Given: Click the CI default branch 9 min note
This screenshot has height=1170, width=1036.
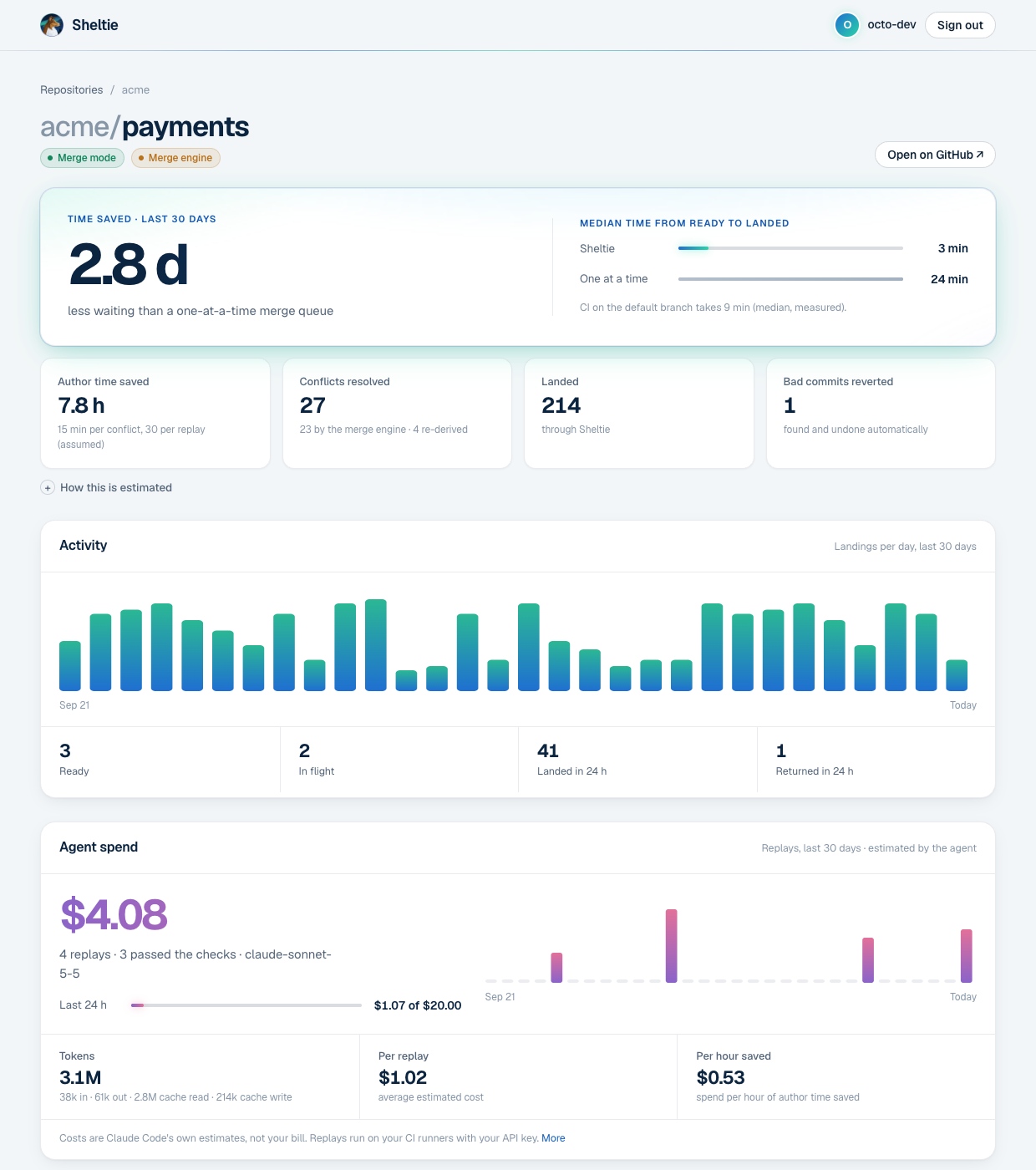Looking at the screenshot, I should [713, 308].
